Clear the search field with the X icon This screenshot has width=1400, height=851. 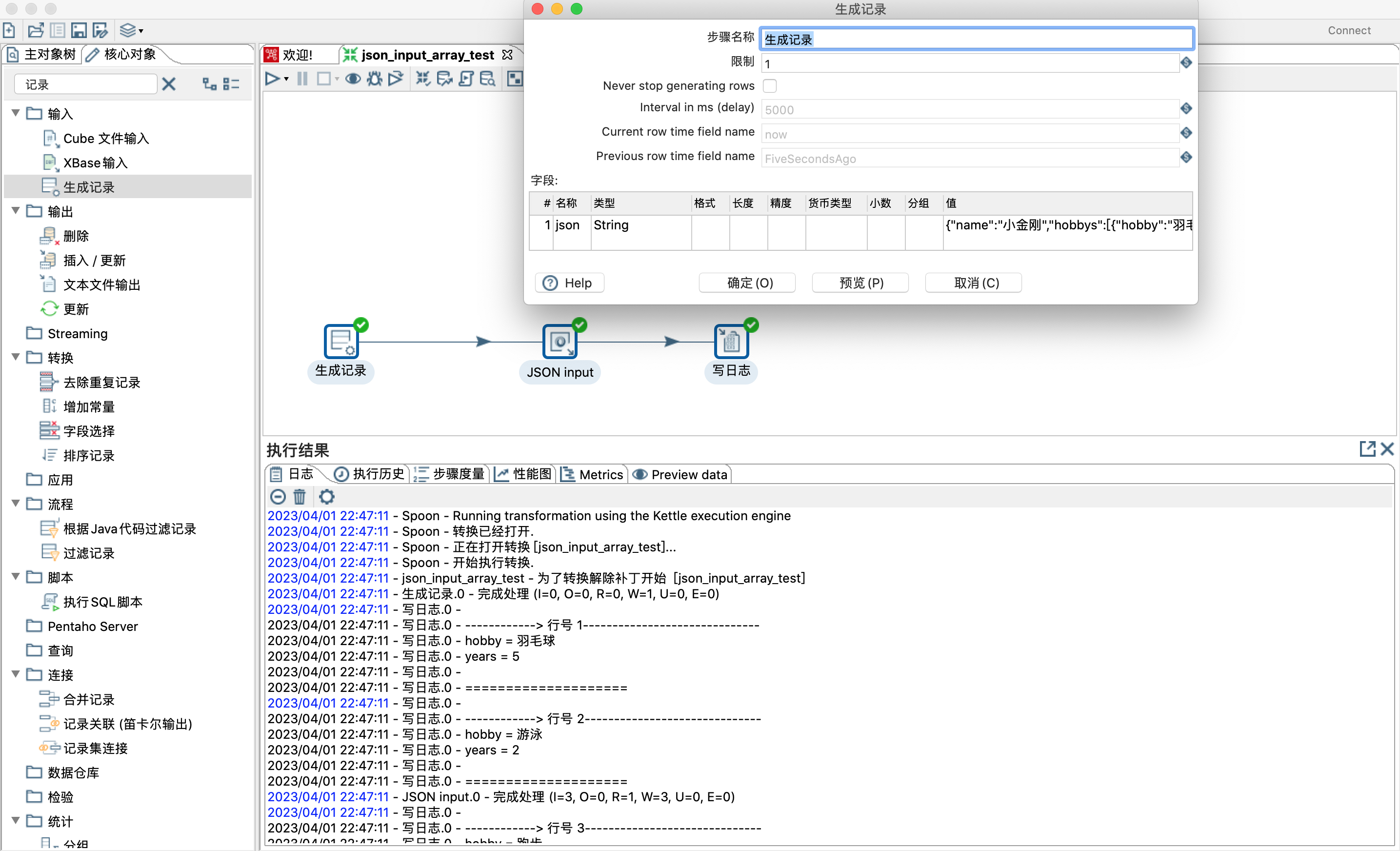(x=169, y=85)
